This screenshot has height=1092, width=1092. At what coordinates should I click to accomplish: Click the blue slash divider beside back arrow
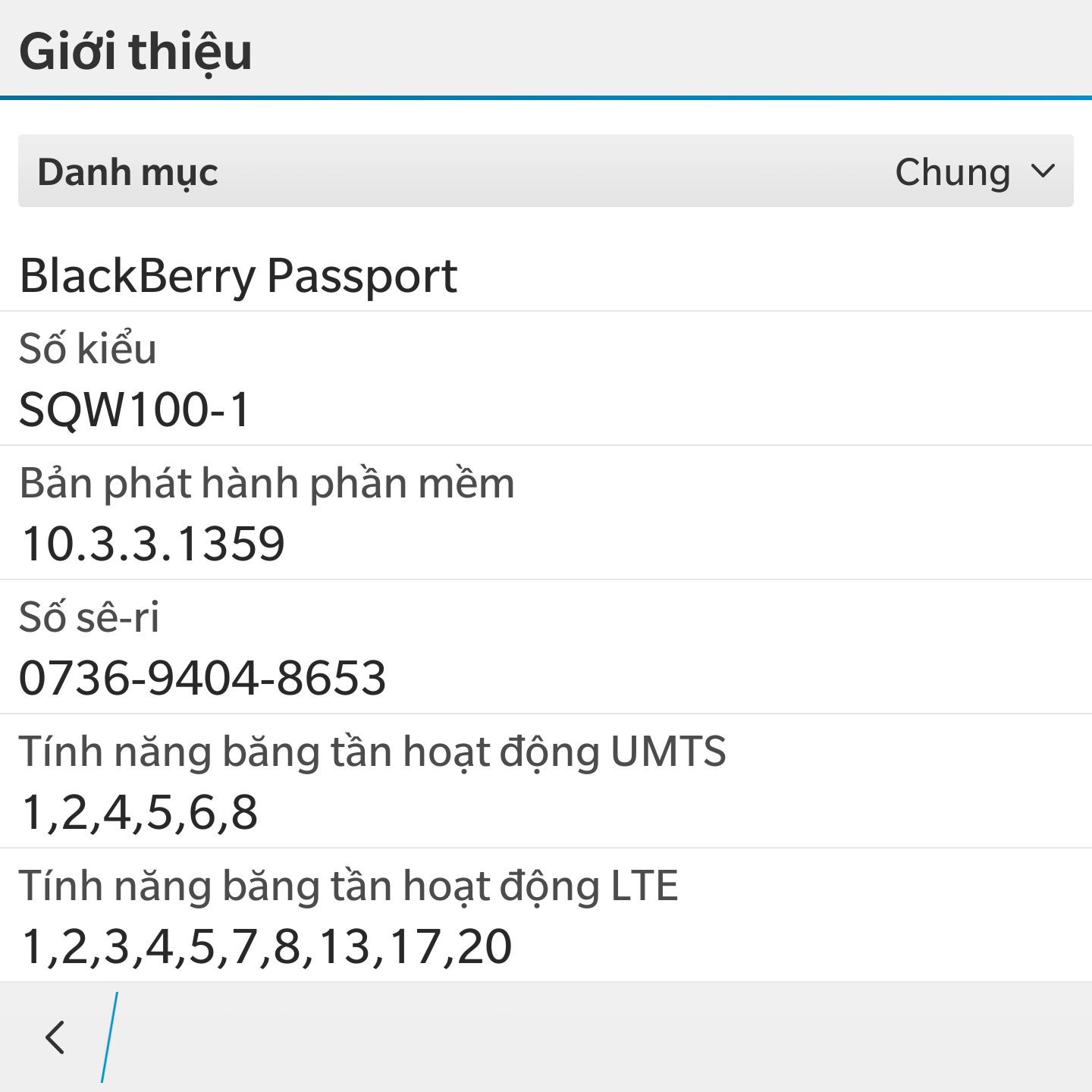pos(110,1037)
